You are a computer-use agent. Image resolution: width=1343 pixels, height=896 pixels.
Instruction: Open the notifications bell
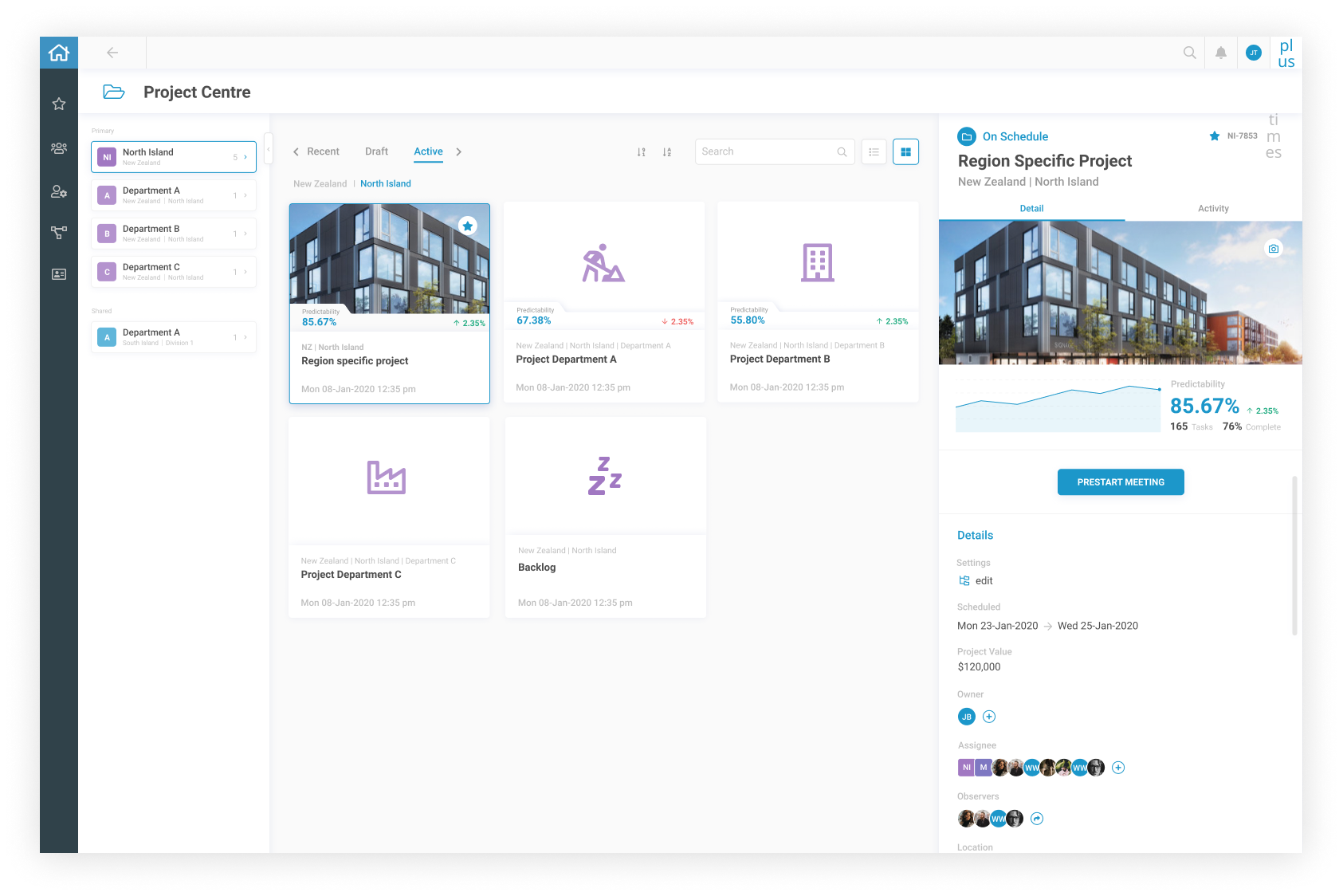tap(1220, 53)
